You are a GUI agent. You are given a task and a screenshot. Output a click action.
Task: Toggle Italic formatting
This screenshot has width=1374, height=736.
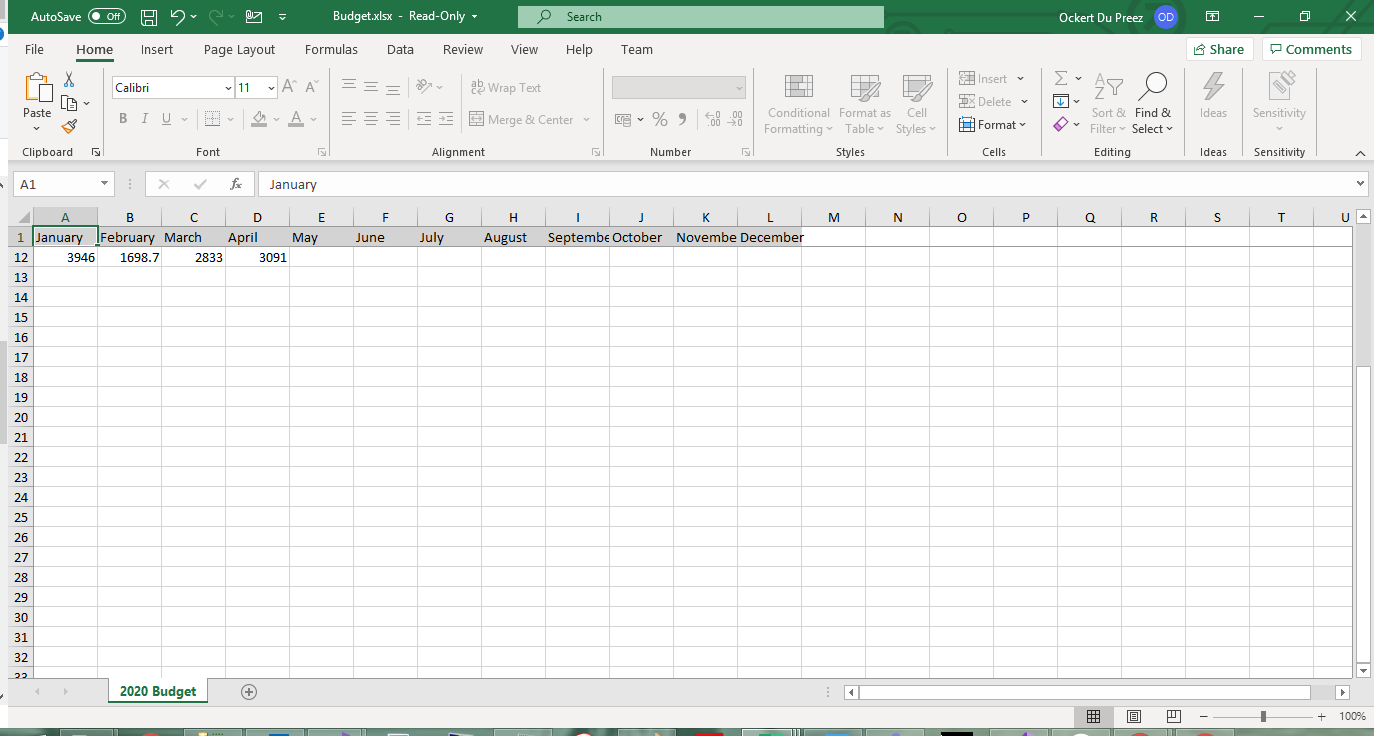coord(144,119)
